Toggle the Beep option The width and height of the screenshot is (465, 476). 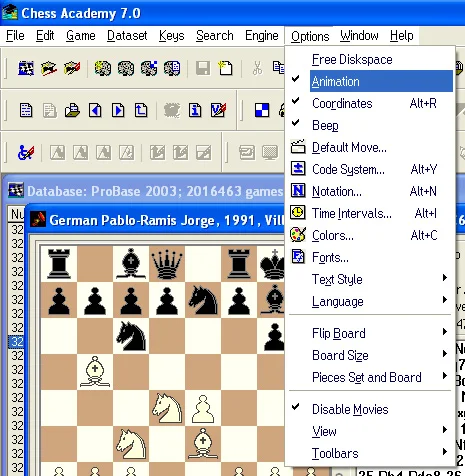370,125
